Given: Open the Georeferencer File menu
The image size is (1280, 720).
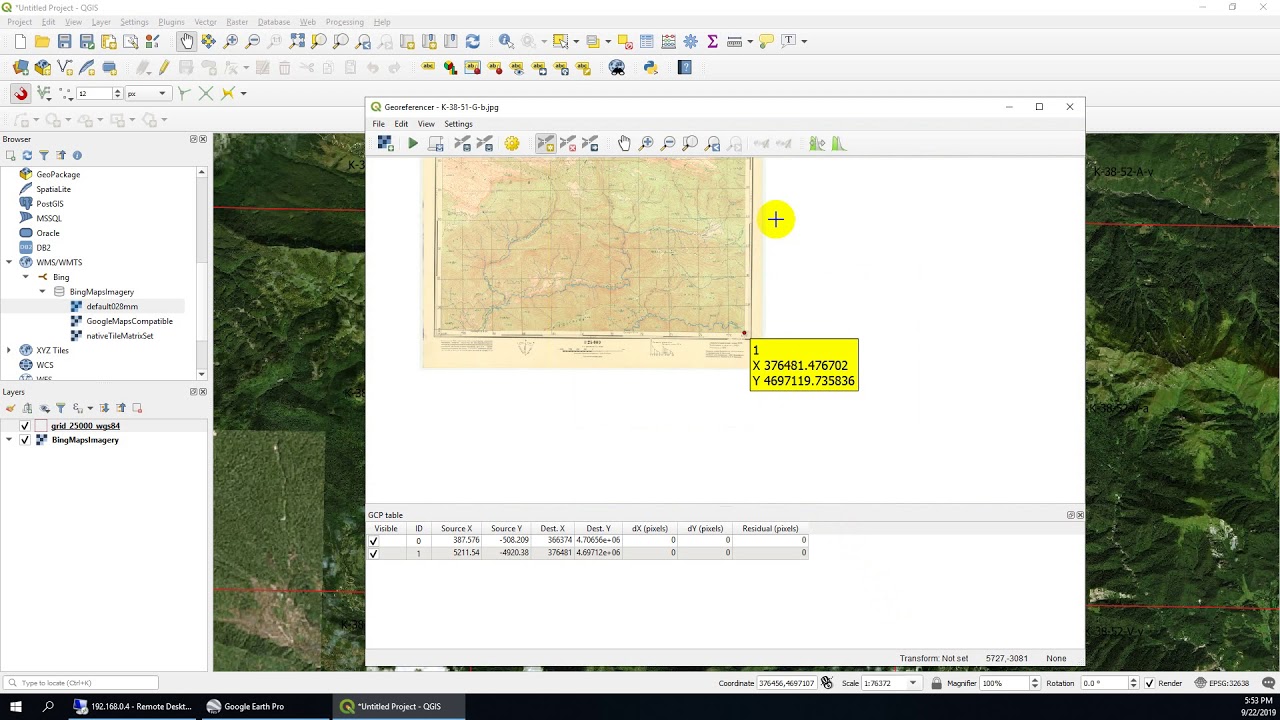Looking at the screenshot, I should tap(379, 124).
